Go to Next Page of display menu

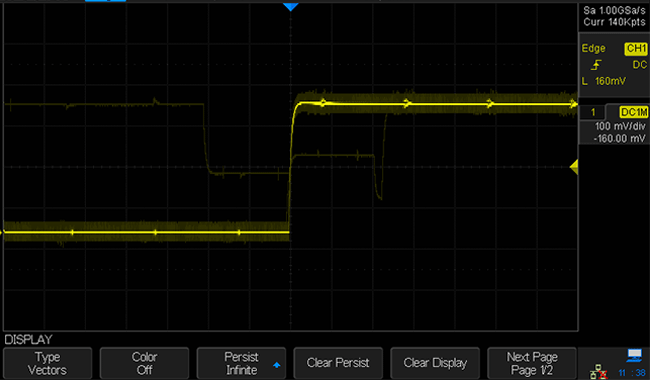(x=532, y=363)
